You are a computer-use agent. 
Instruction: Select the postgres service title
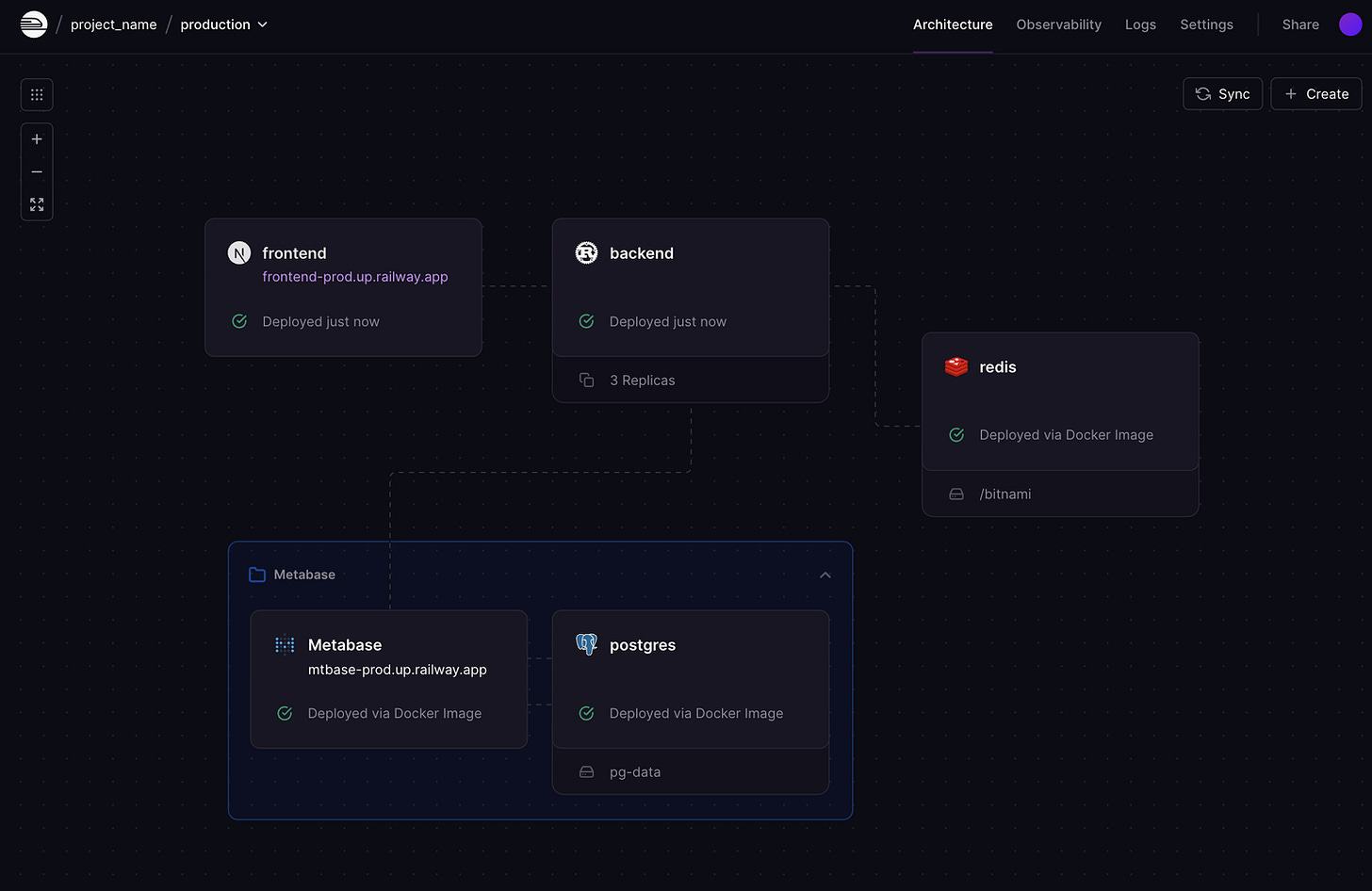(643, 645)
